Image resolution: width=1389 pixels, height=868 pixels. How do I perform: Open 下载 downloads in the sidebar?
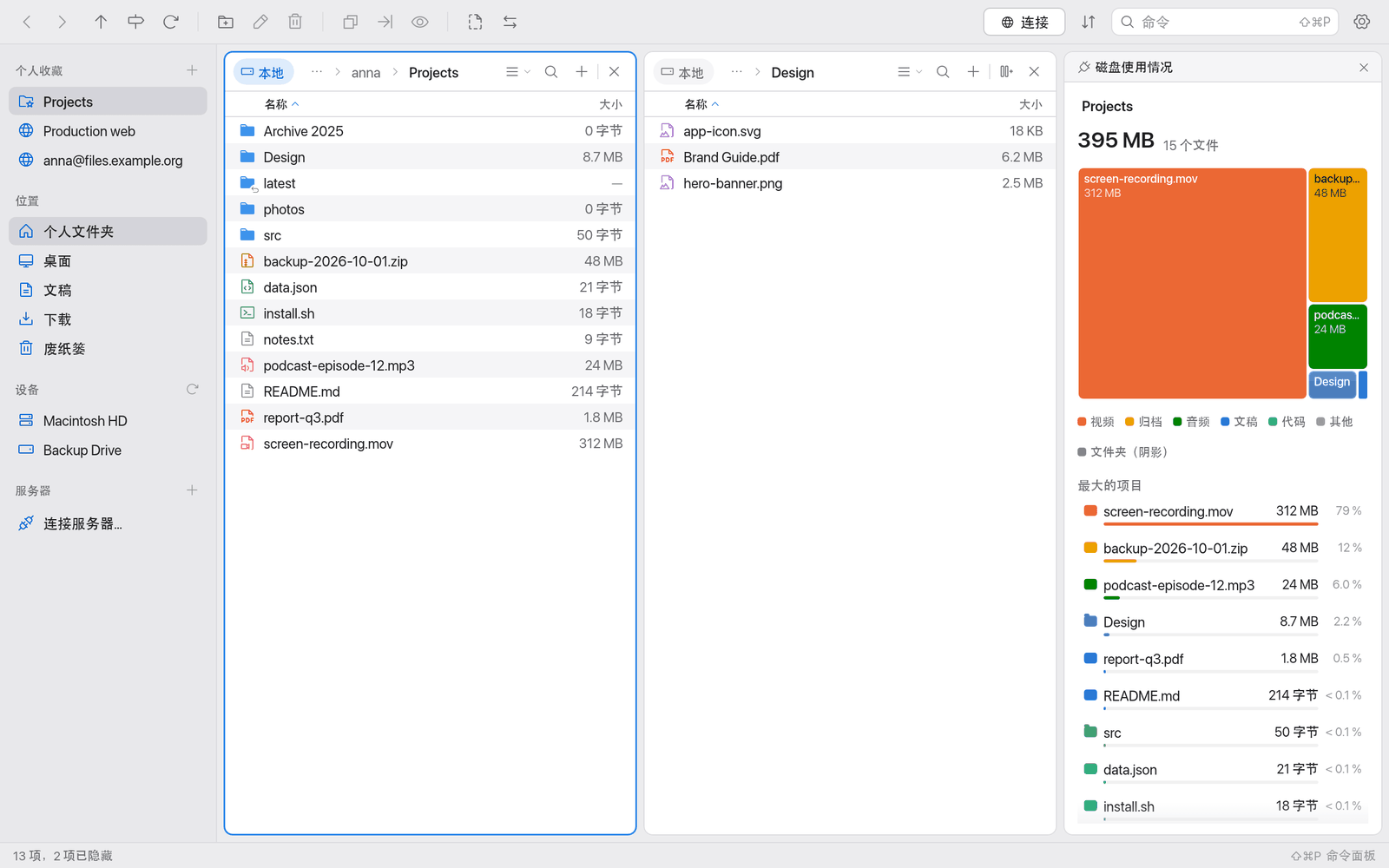108,319
